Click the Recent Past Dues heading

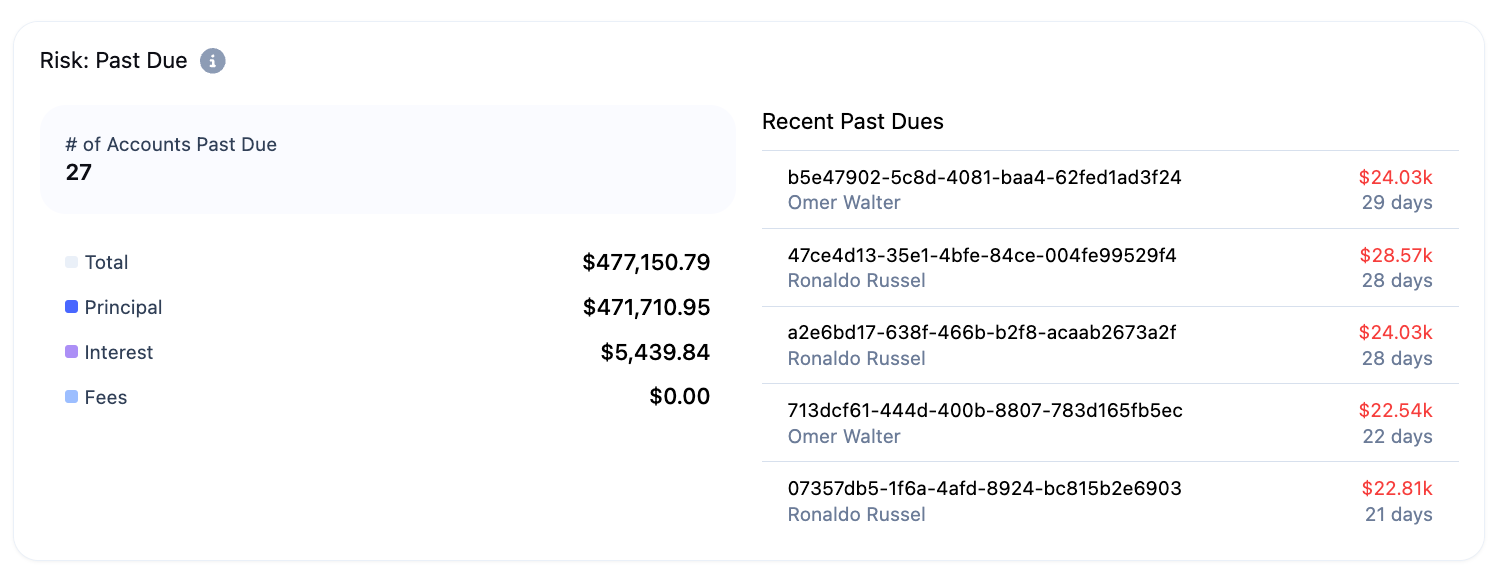(x=853, y=122)
